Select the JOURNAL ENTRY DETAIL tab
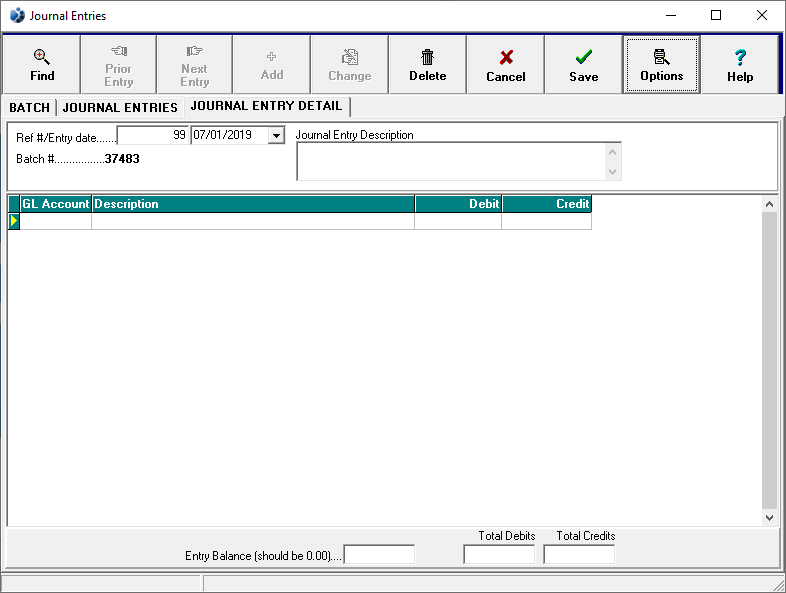786x593 pixels. point(266,106)
